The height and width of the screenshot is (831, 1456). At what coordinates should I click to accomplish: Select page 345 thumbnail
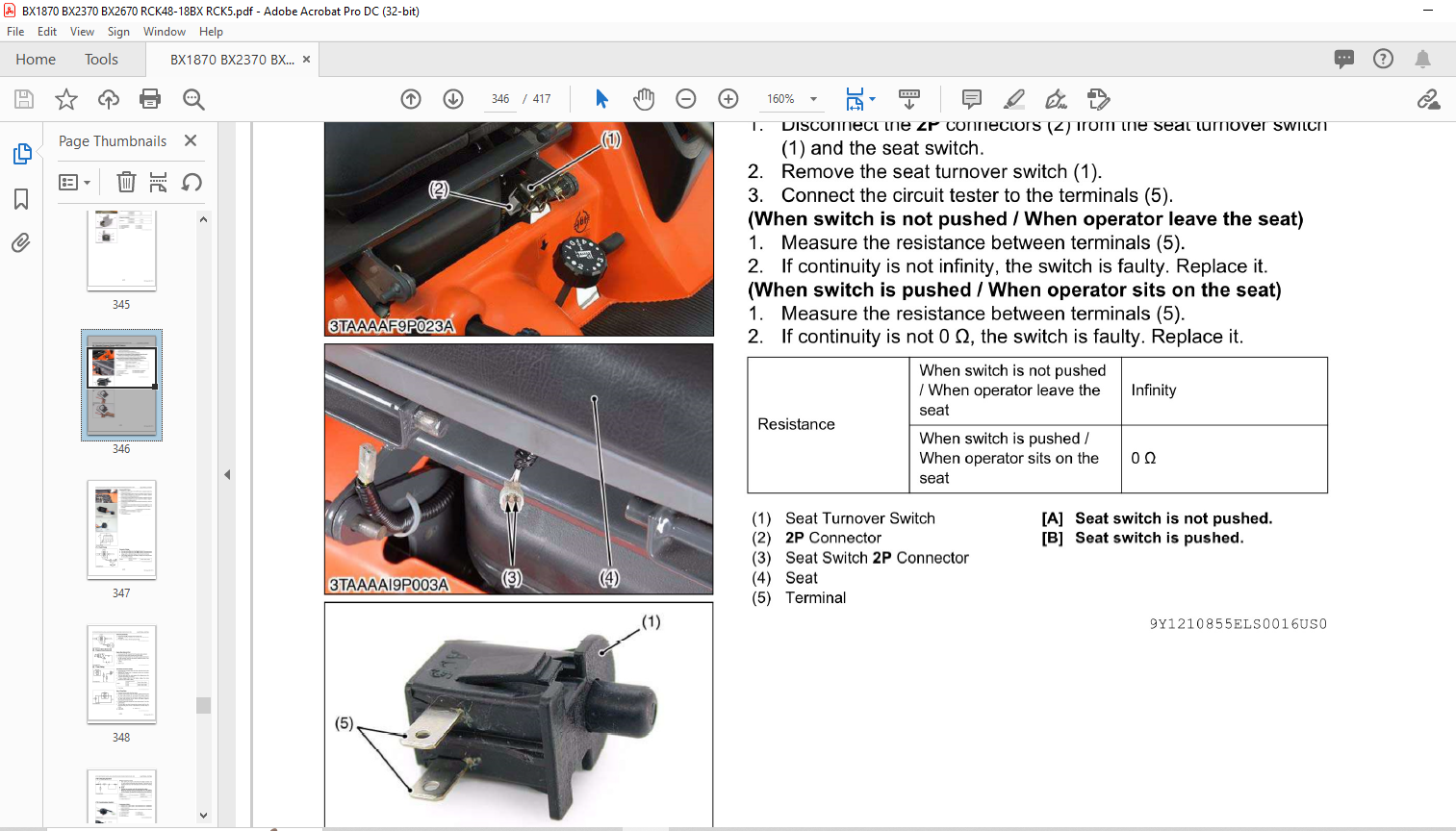(x=121, y=250)
